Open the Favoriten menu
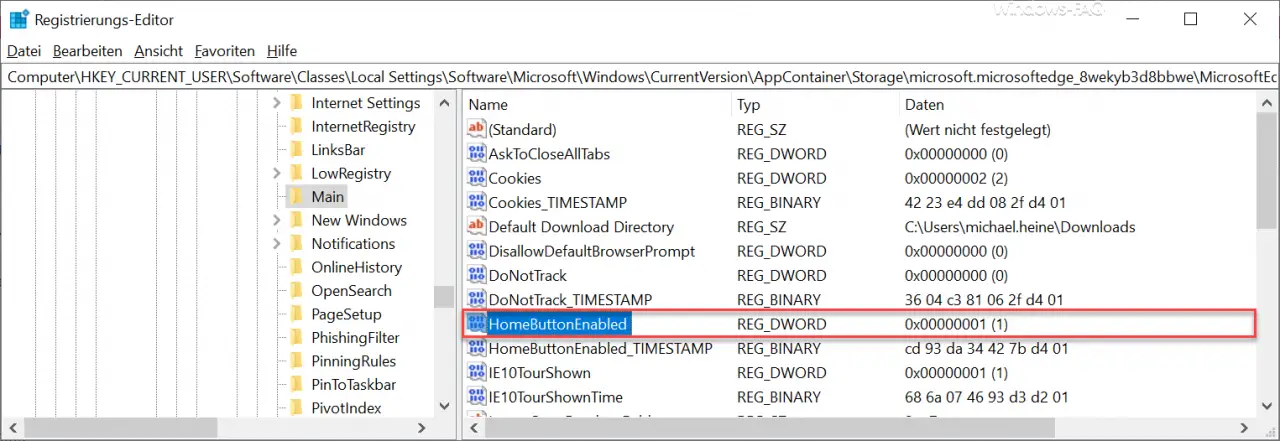 [x=225, y=51]
